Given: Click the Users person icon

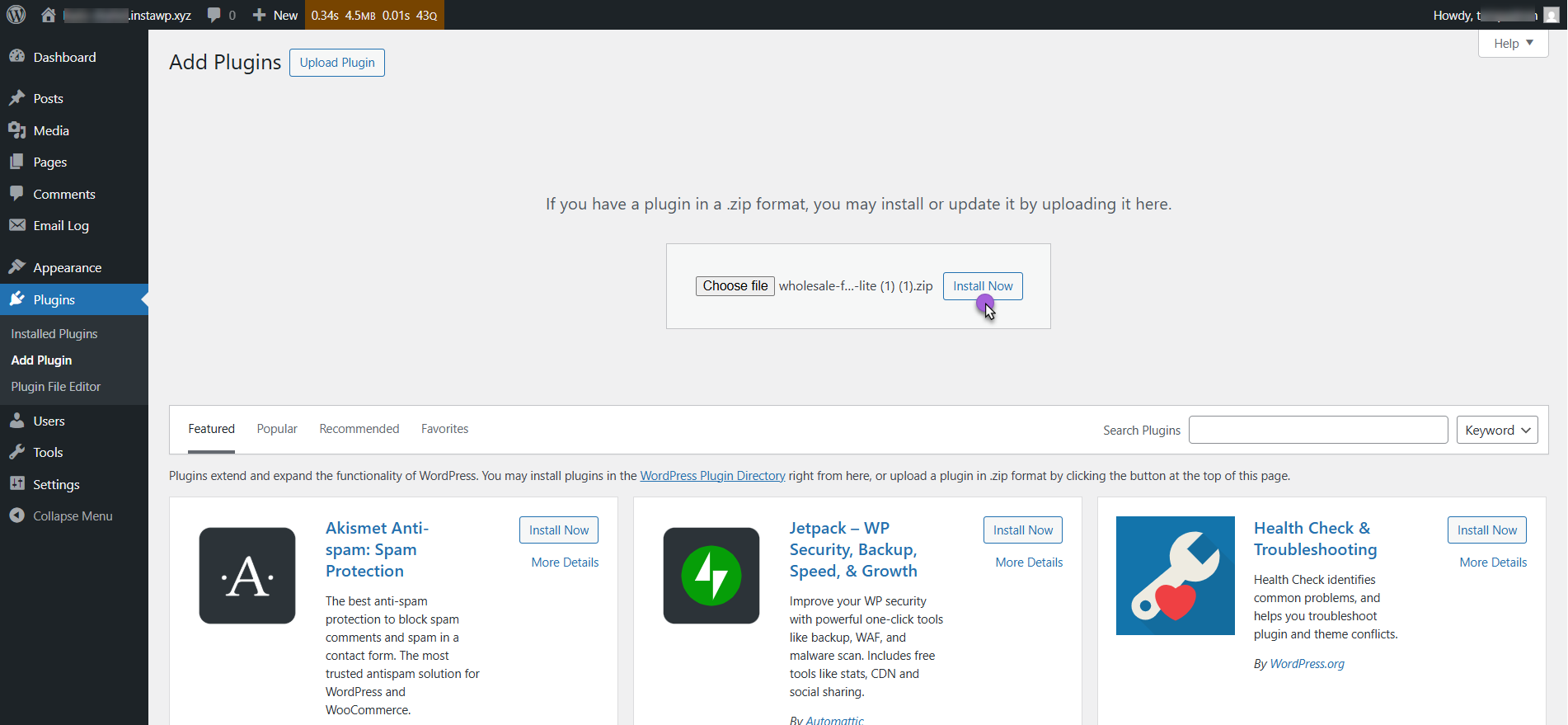Looking at the screenshot, I should point(17,421).
